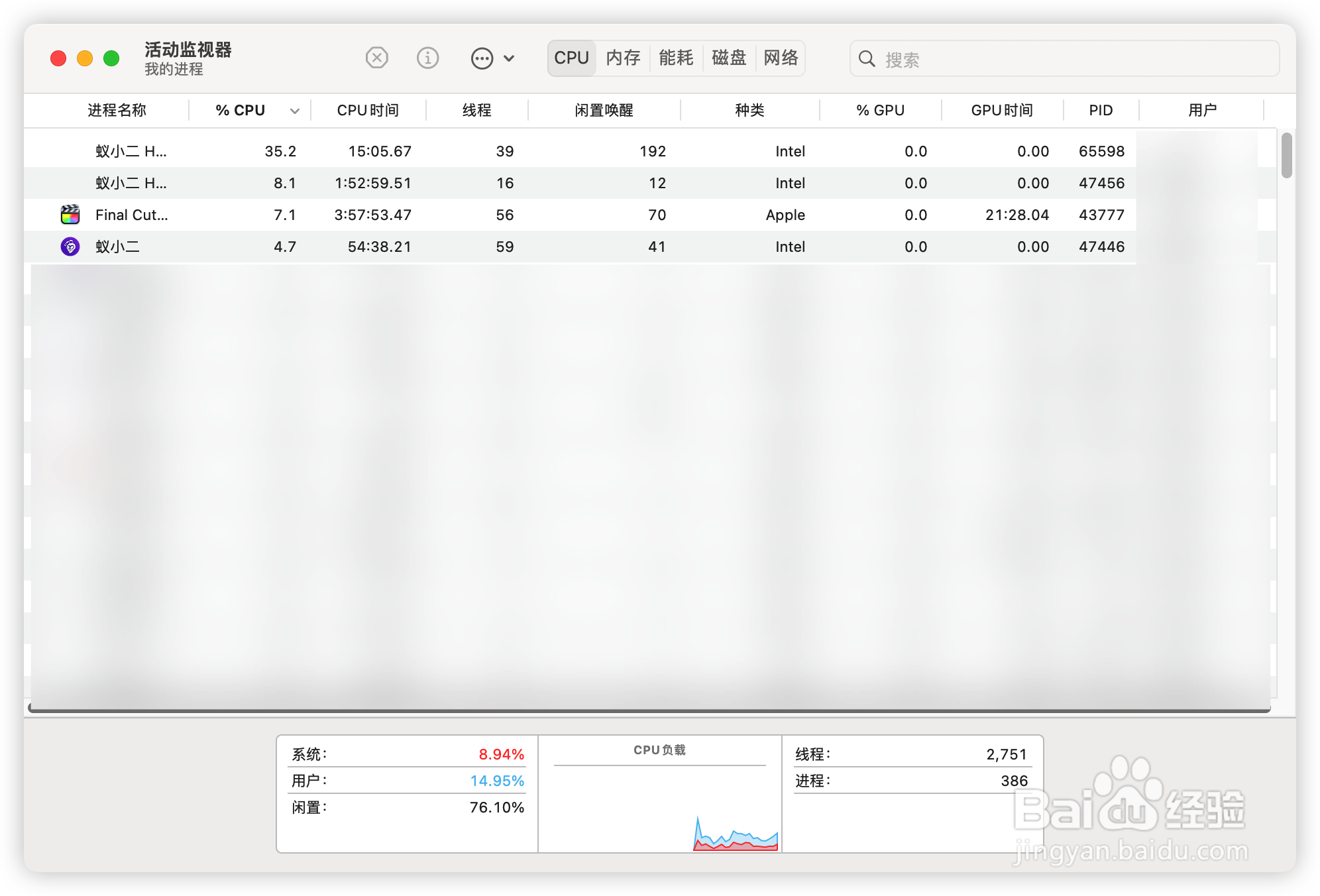1320x896 pixels.
Task: Sort by the CPU时间 column header
Action: (x=368, y=110)
